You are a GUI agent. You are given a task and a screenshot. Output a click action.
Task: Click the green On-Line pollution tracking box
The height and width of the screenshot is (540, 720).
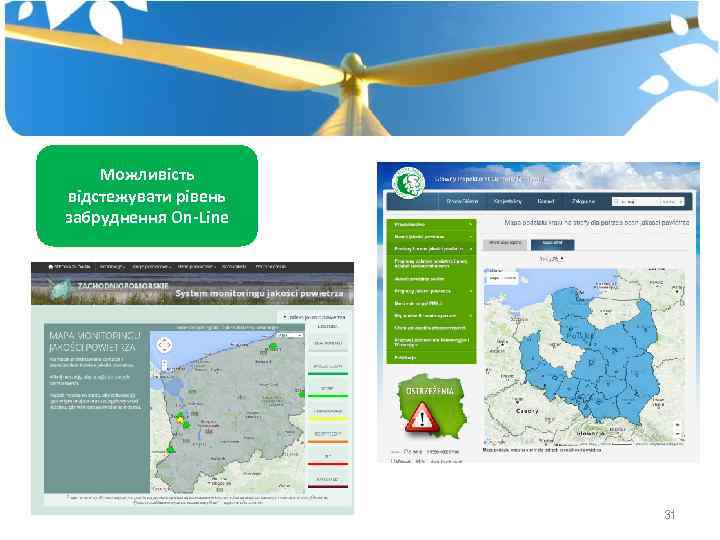click(147, 196)
